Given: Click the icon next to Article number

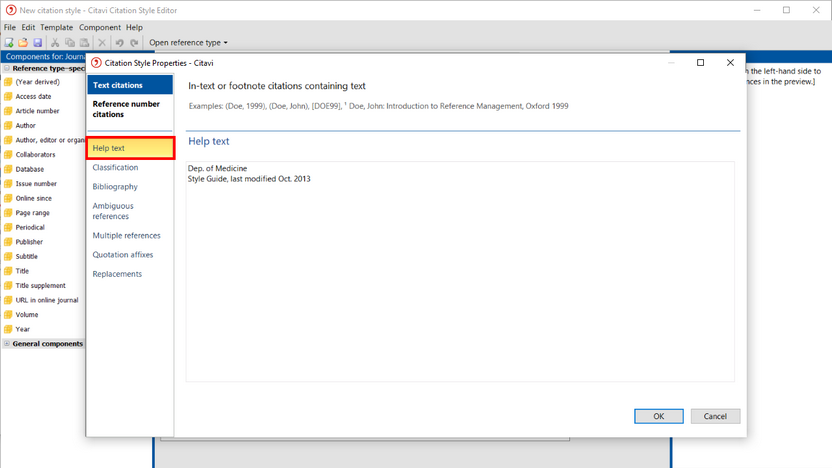Looking at the screenshot, I should [8, 111].
